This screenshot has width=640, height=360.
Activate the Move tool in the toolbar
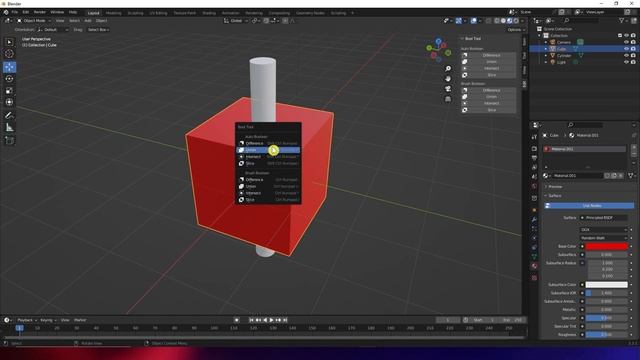coord(9,67)
